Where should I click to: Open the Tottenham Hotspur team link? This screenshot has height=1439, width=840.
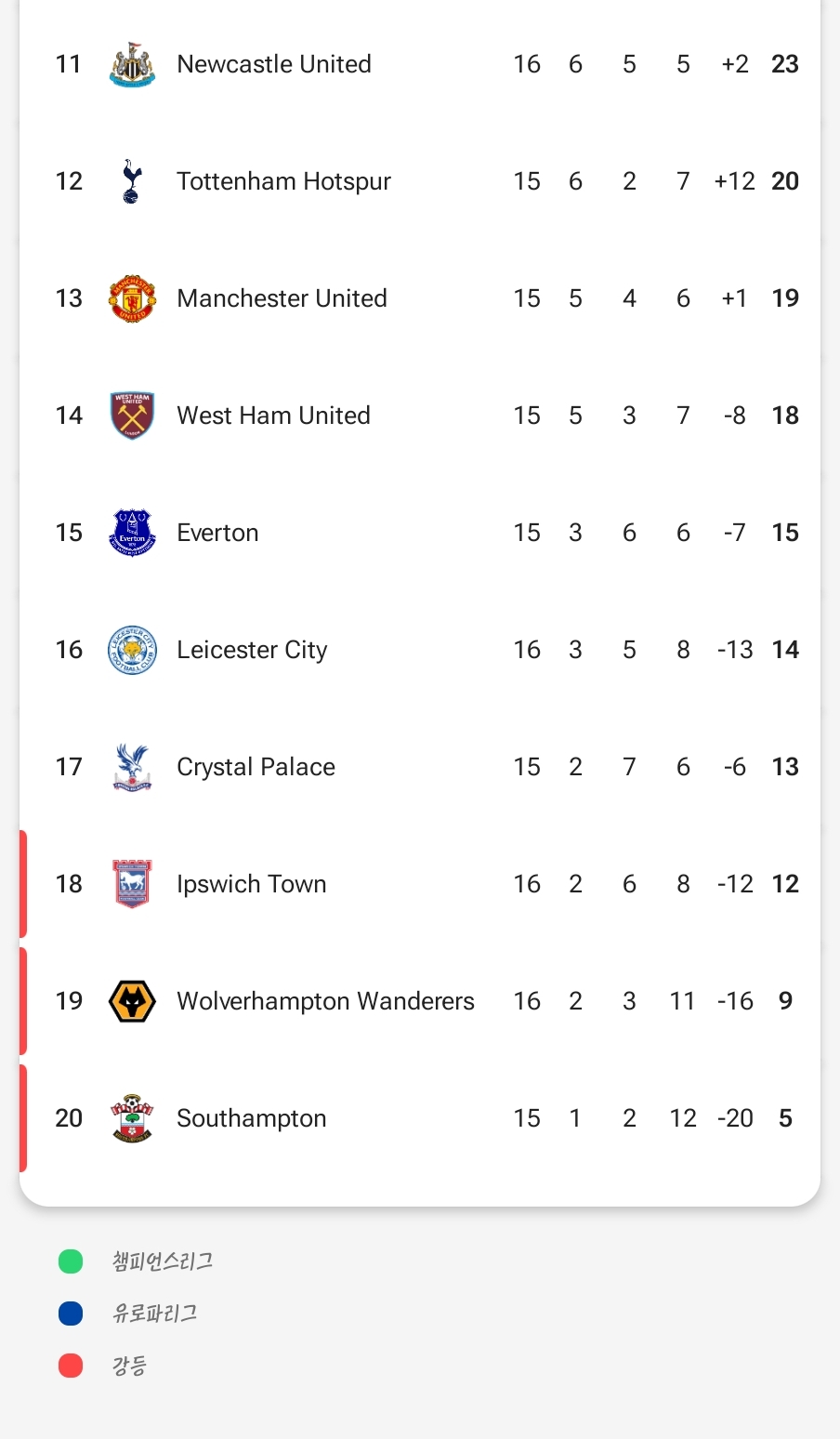click(x=283, y=181)
